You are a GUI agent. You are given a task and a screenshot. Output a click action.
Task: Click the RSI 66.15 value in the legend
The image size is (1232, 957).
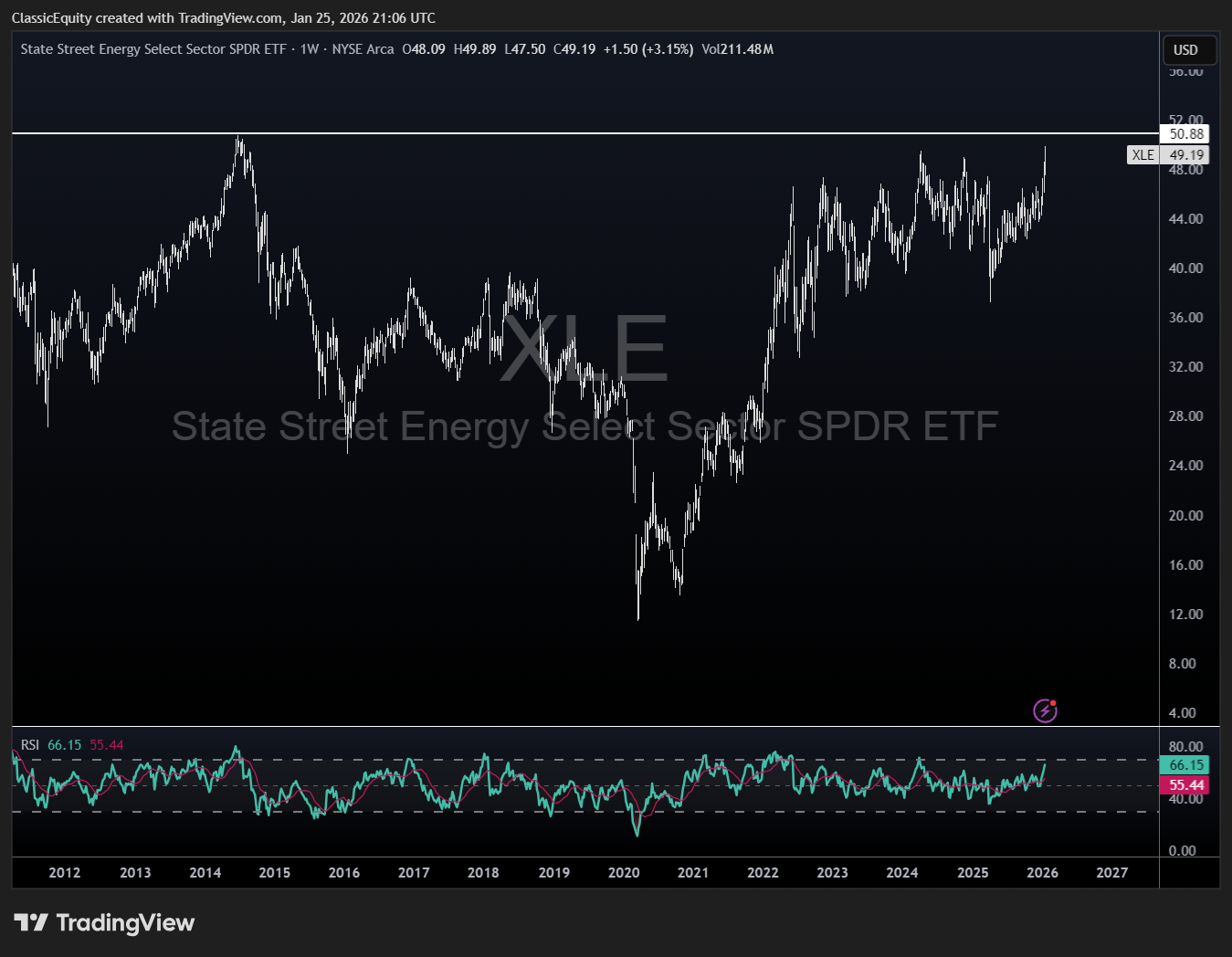64,745
